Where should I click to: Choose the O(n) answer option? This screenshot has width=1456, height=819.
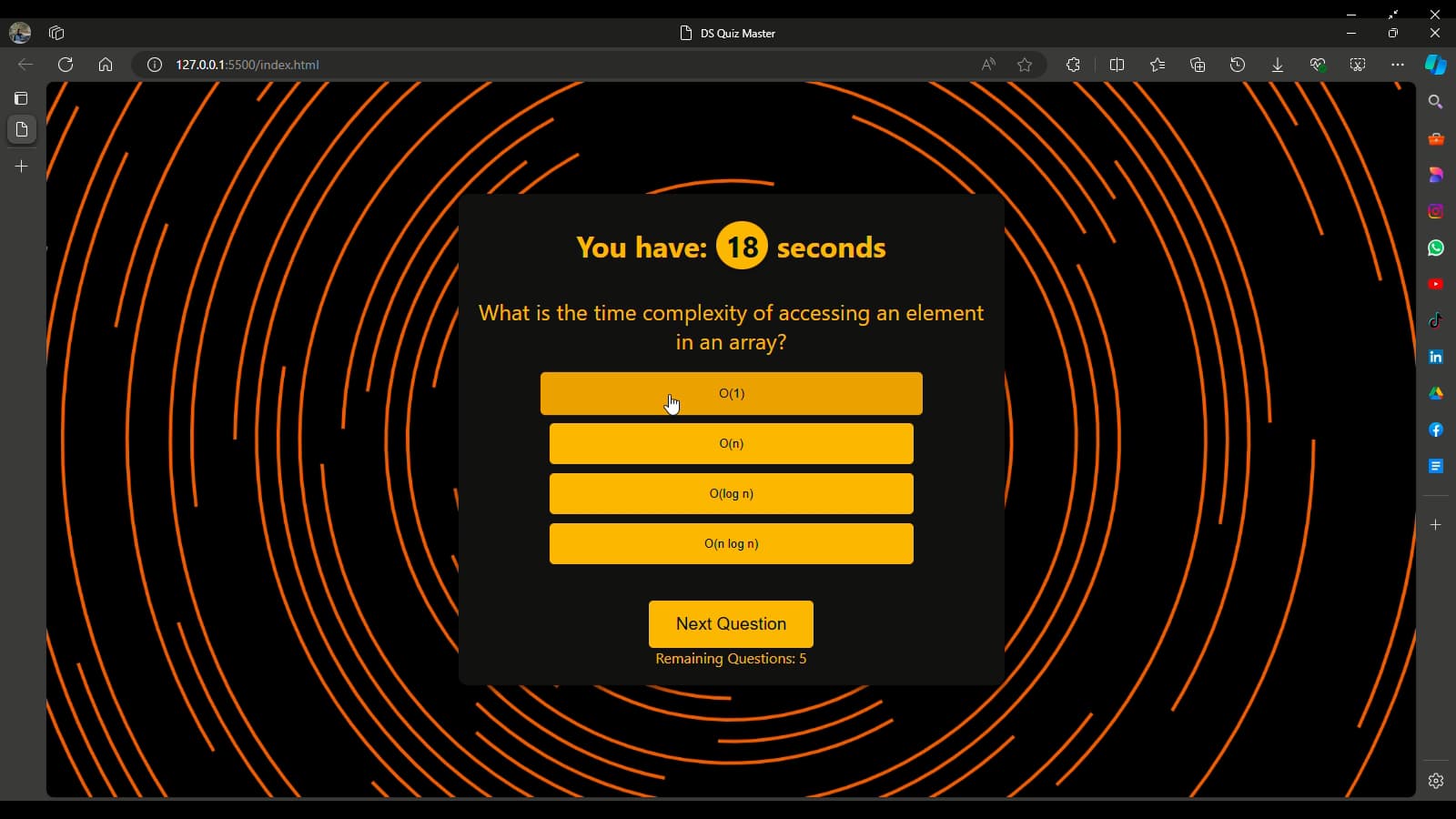tap(731, 443)
